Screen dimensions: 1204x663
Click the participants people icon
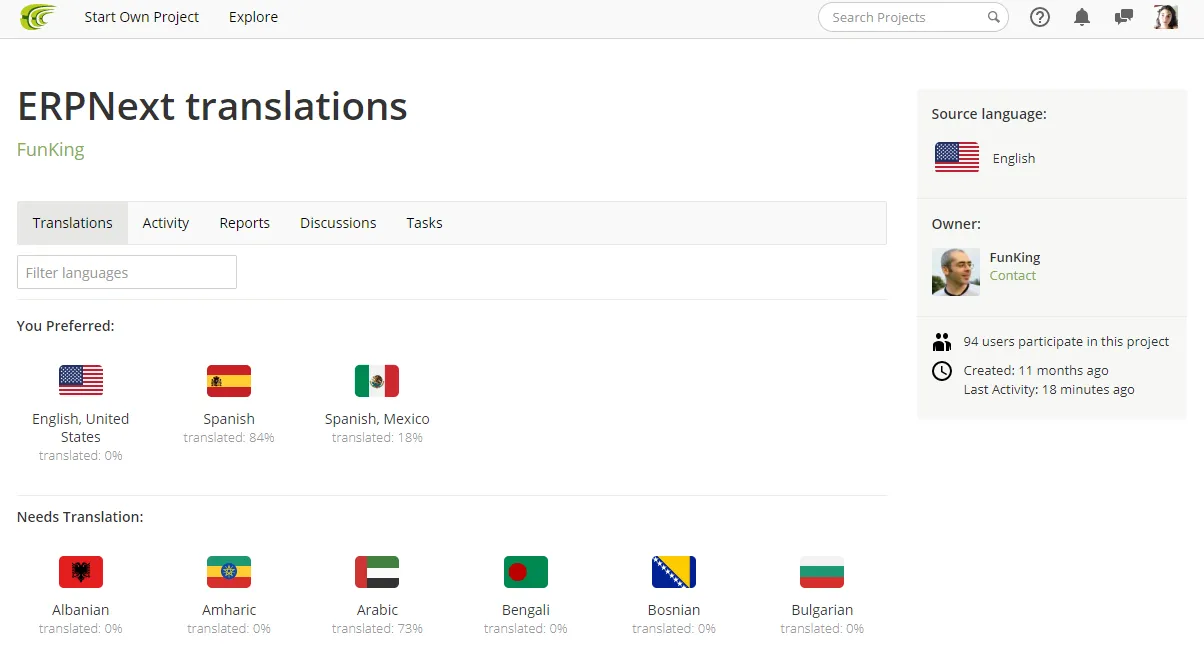click(x=942, y=342)
